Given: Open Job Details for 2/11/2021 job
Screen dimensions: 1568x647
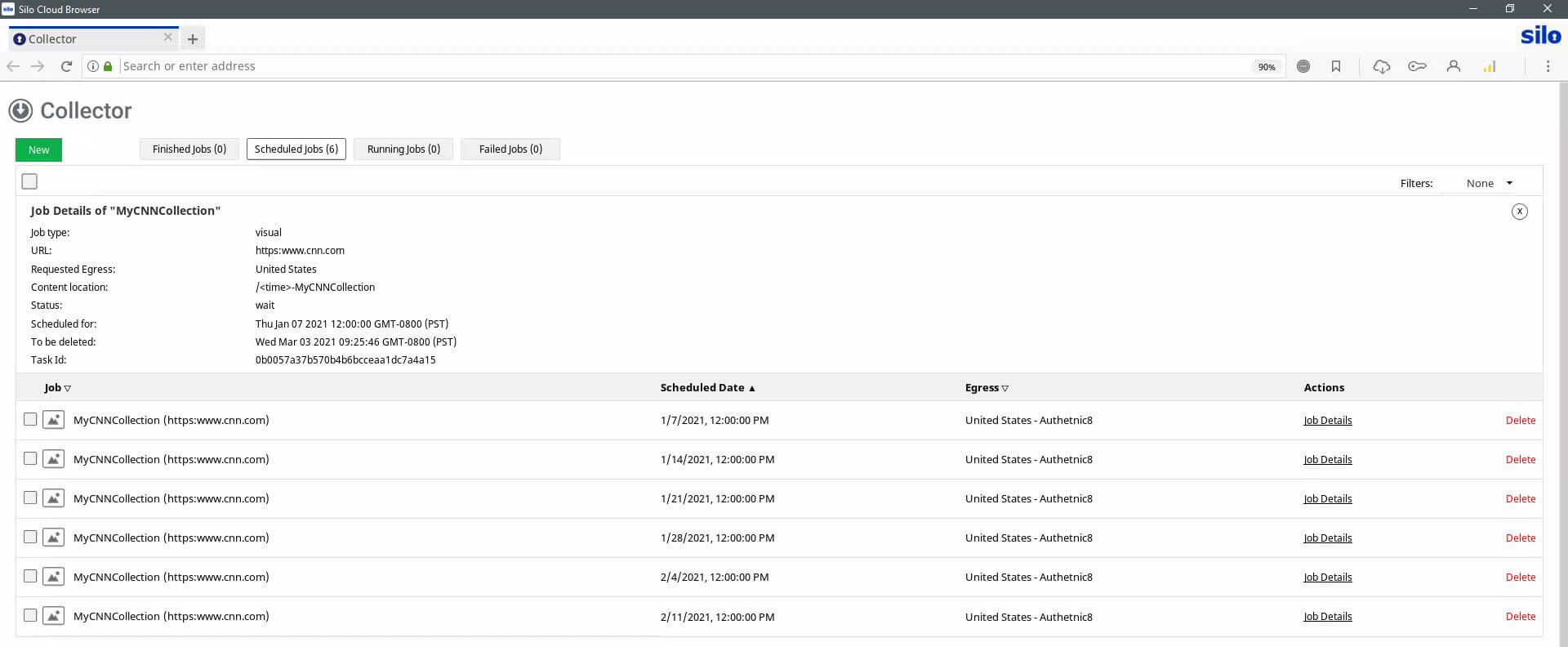Looking at the screenshot, I should [1327, 616].
